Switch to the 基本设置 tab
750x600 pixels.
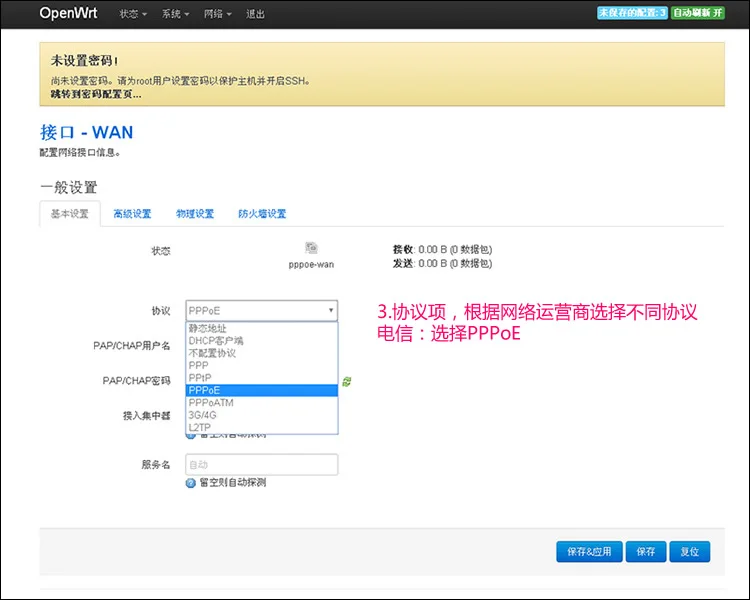[70, 214]
